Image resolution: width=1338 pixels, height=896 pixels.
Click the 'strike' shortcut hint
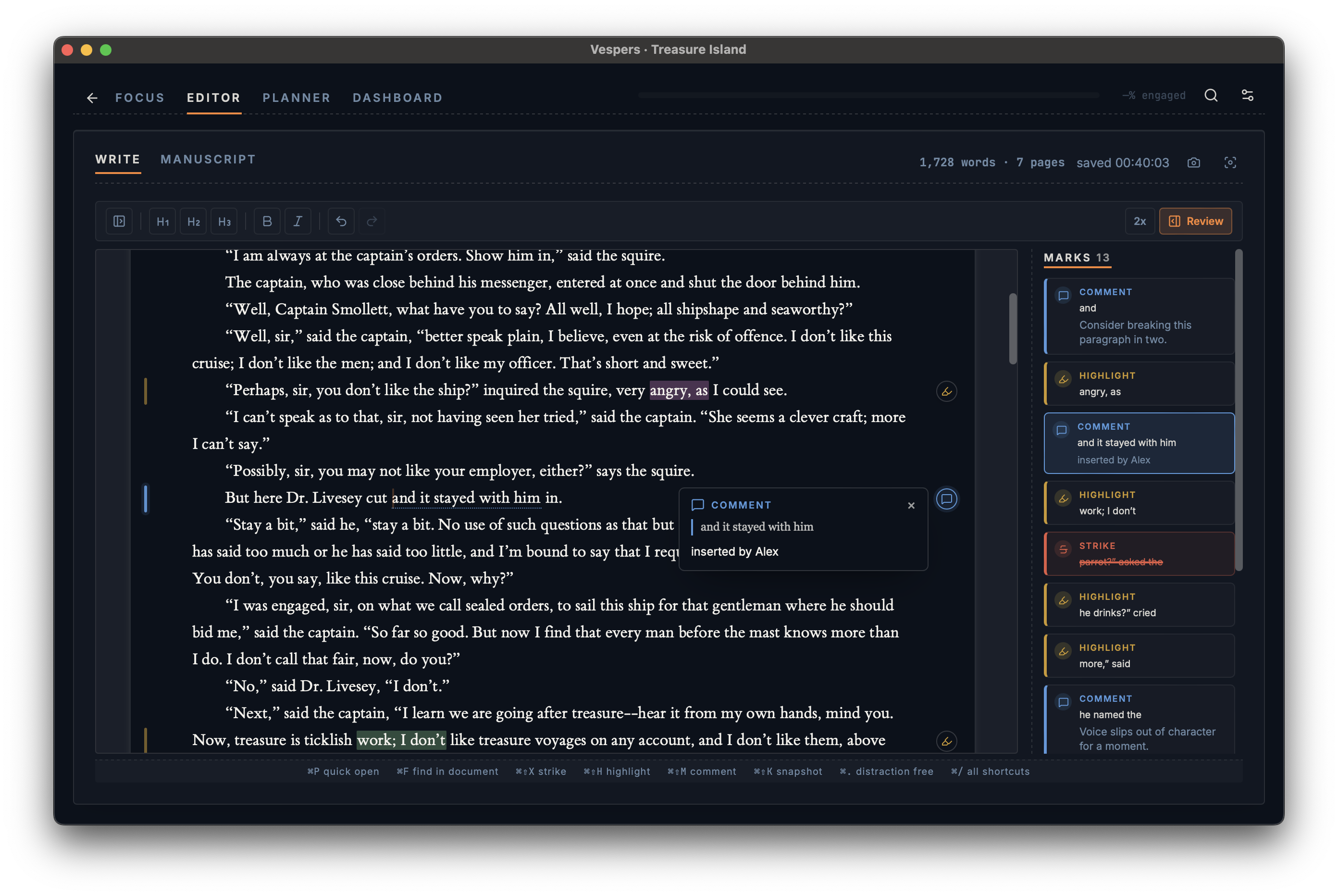click(x=541, y=772)
